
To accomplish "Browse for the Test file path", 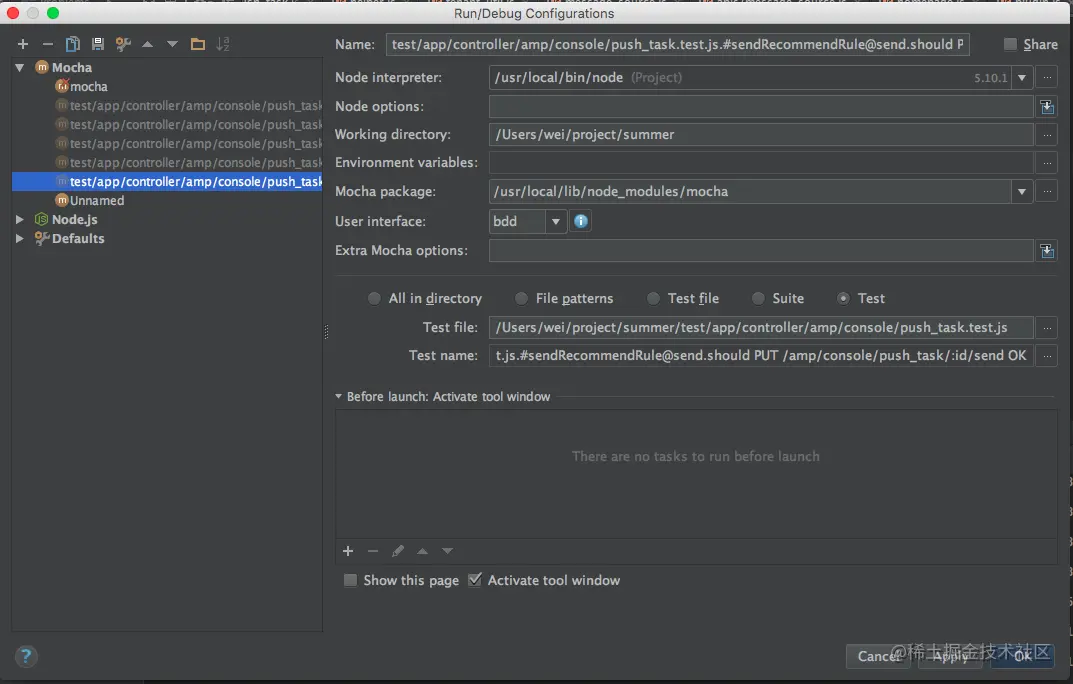I will pyautogui.click(x=1047, y=328).
